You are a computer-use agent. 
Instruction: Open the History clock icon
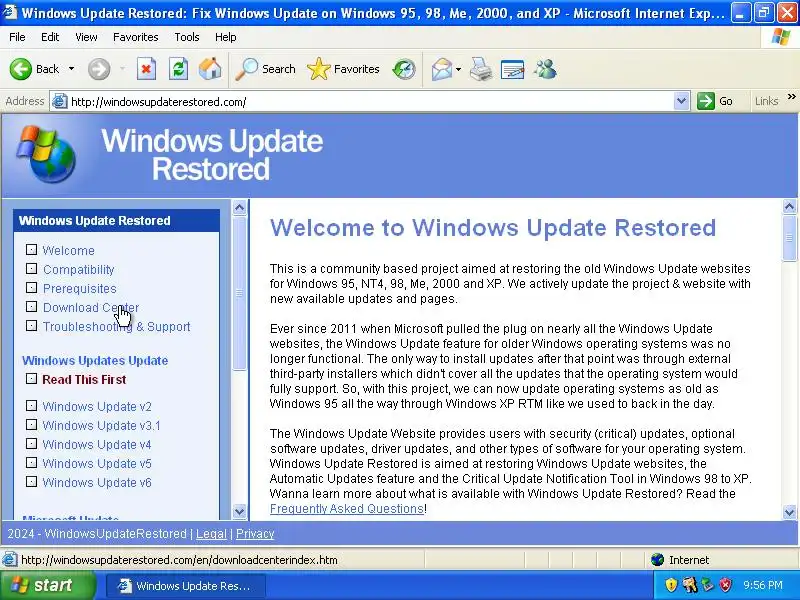pos(404,69)
